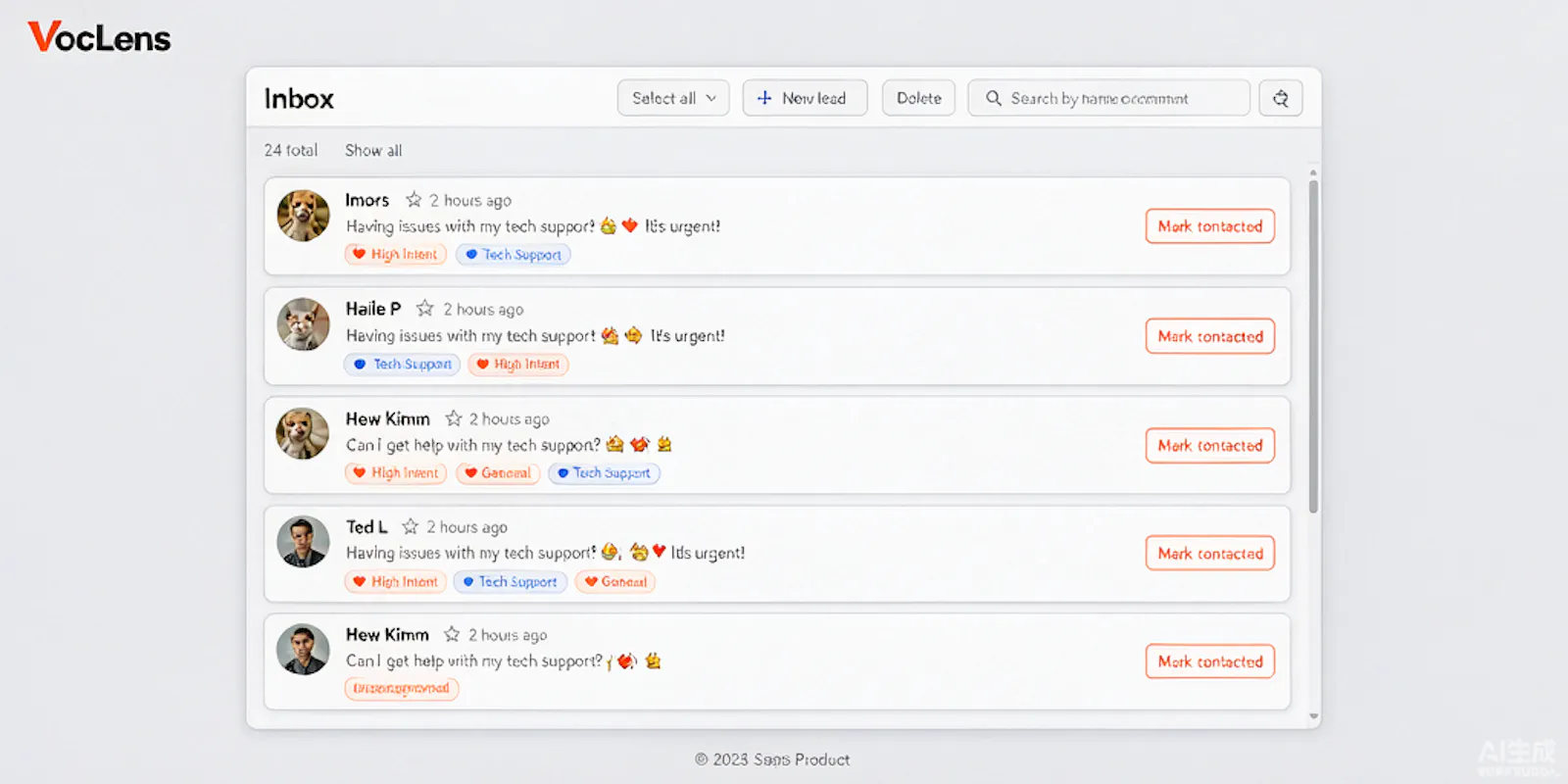The width and height of the screenshot is (1568, 784).
Task: Click the 24 total counter
Action: (x=291, y=150)
